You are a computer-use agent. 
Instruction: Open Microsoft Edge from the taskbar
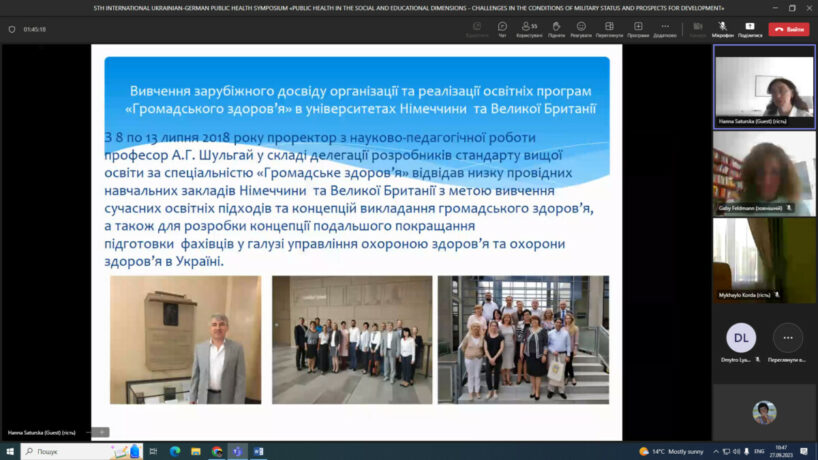(175, 451)
